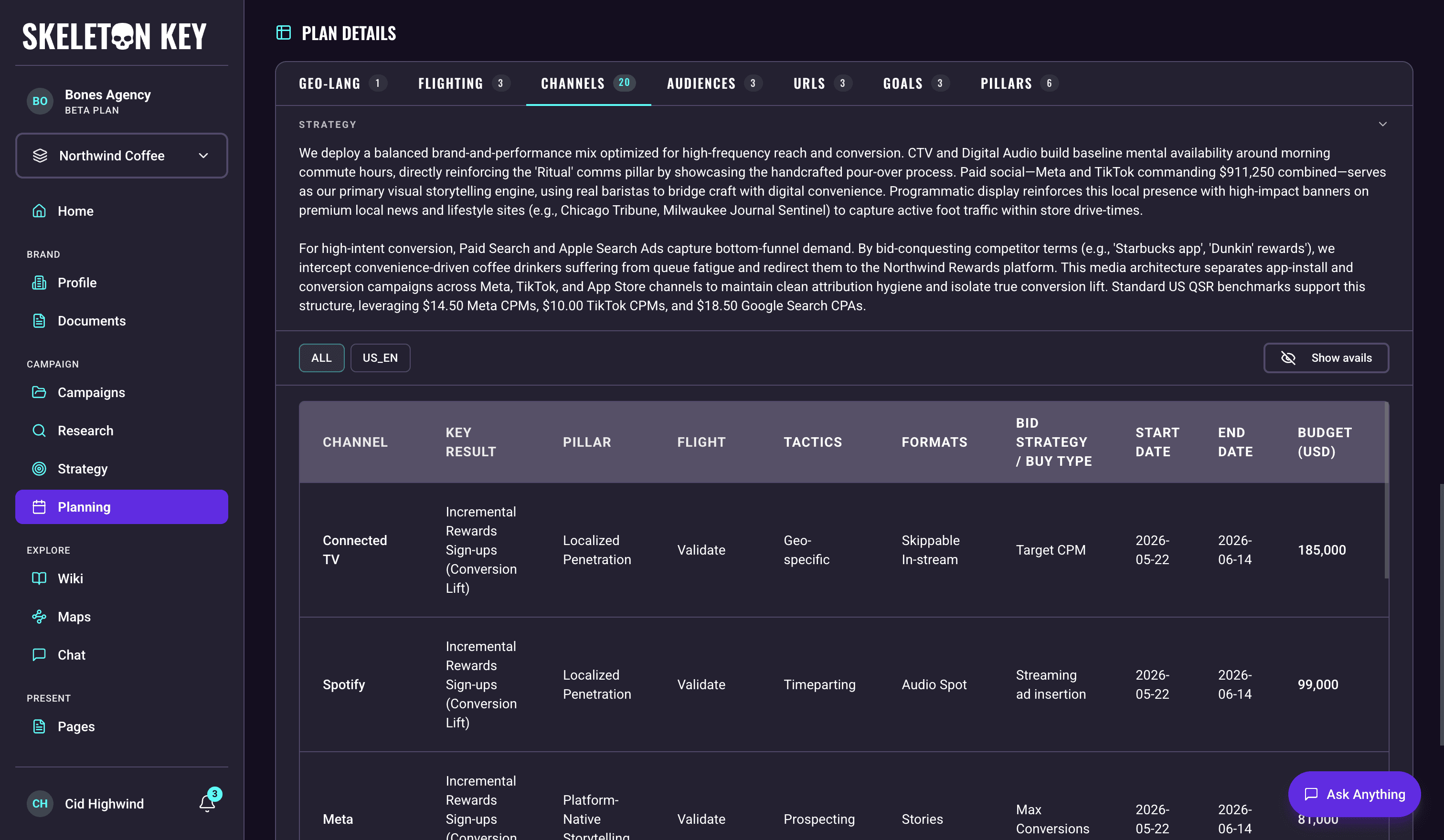The height and width of the screenshot is (840, 1444).
Task: Open the Pillars tab
Action: (x=1019, y=84)
